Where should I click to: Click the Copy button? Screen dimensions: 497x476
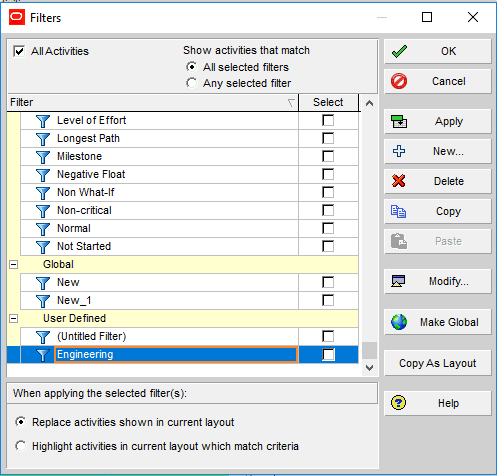click(x=438, y=211)
